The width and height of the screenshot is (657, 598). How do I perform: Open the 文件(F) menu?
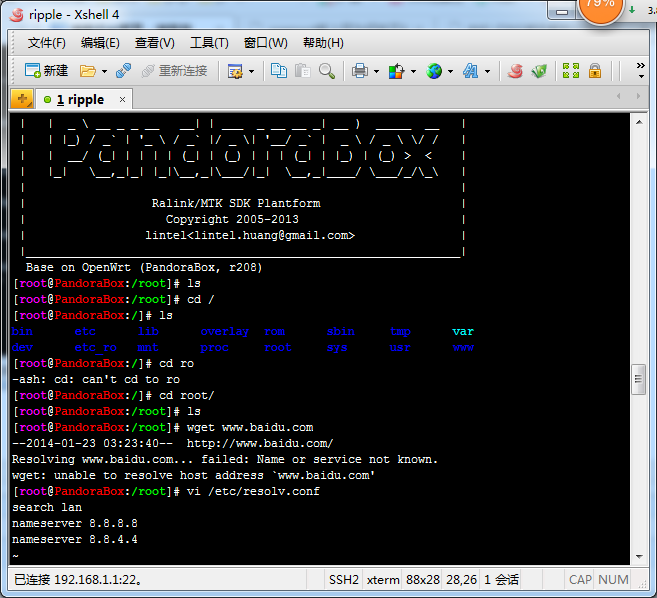pos(47,43)
